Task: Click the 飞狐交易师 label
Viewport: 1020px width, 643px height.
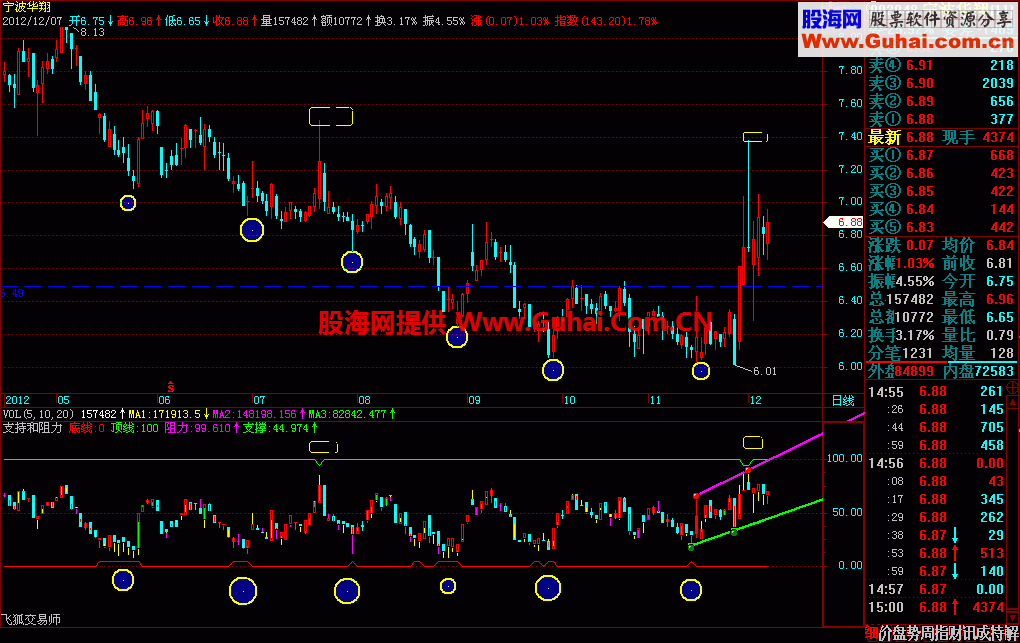Action: point(31,620)
